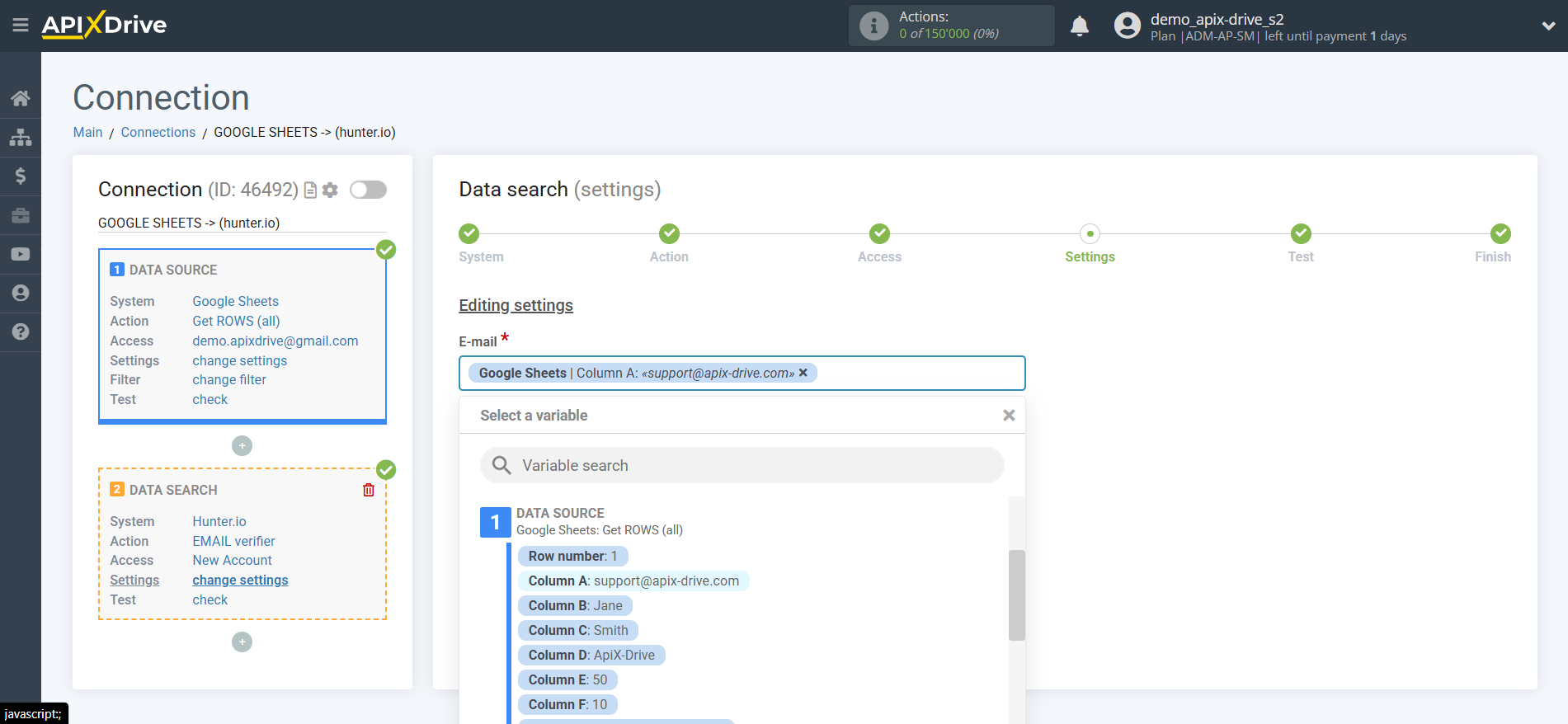Expand the account dropdown chevron
This screenshot has width=1568, height=724.
1548,26
